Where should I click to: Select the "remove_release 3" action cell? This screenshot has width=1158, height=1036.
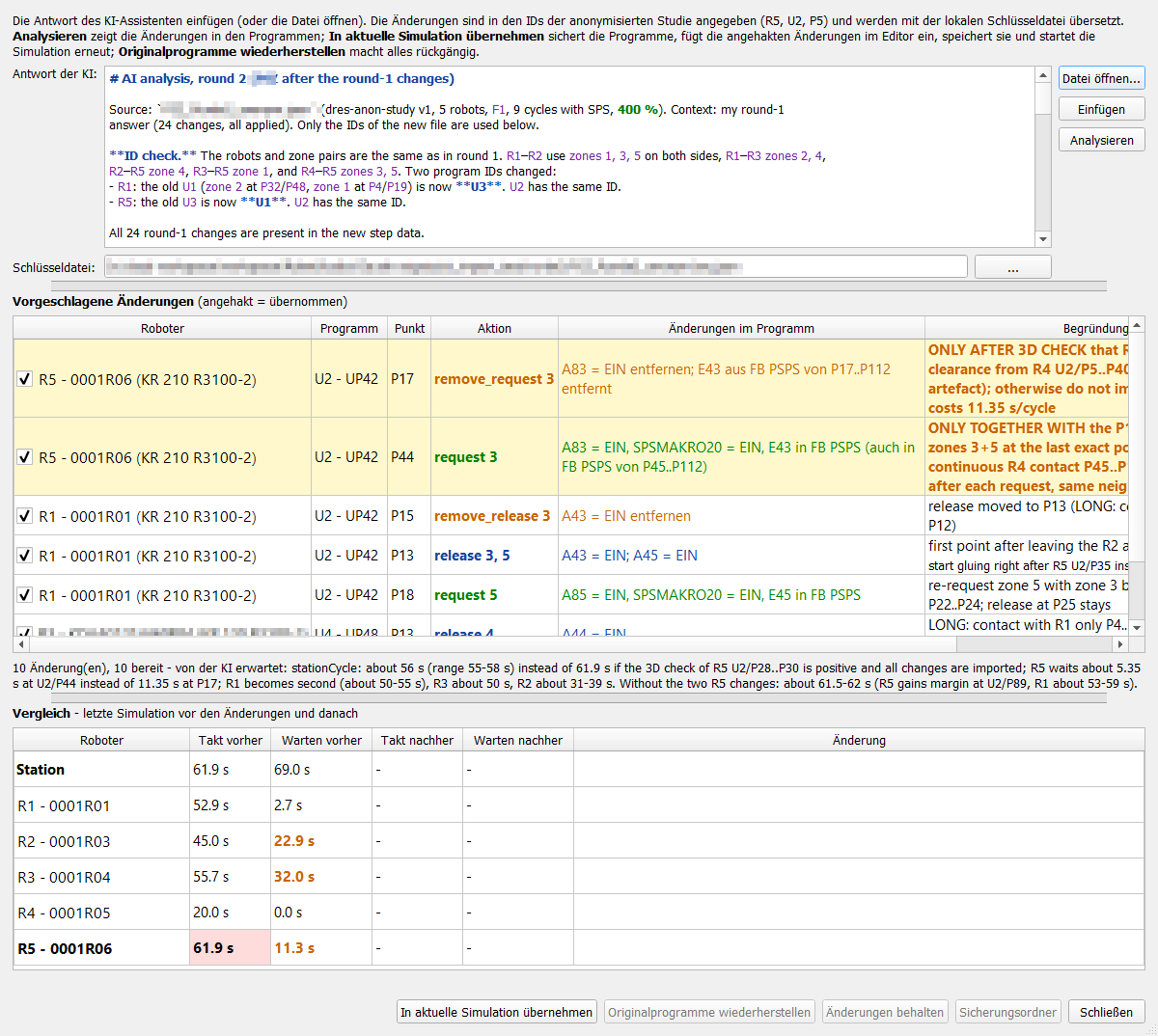(x=494, y=516)
